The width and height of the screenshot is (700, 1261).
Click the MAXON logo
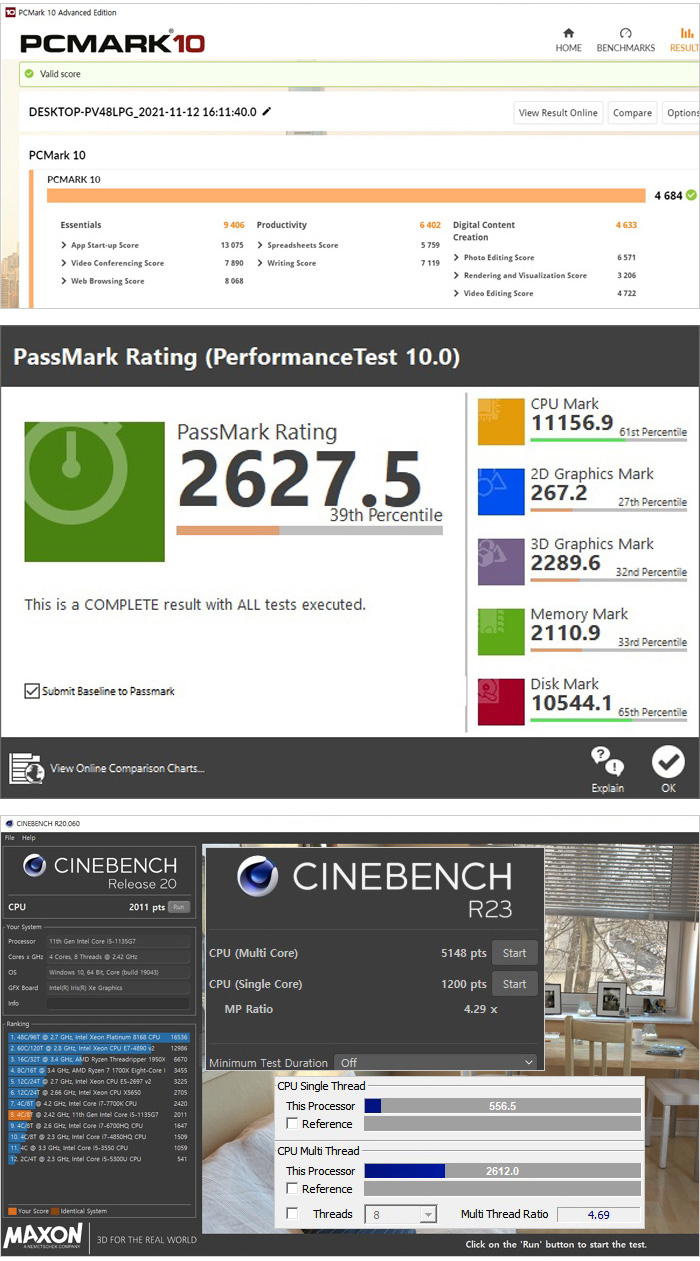(x=43, y=1236)
